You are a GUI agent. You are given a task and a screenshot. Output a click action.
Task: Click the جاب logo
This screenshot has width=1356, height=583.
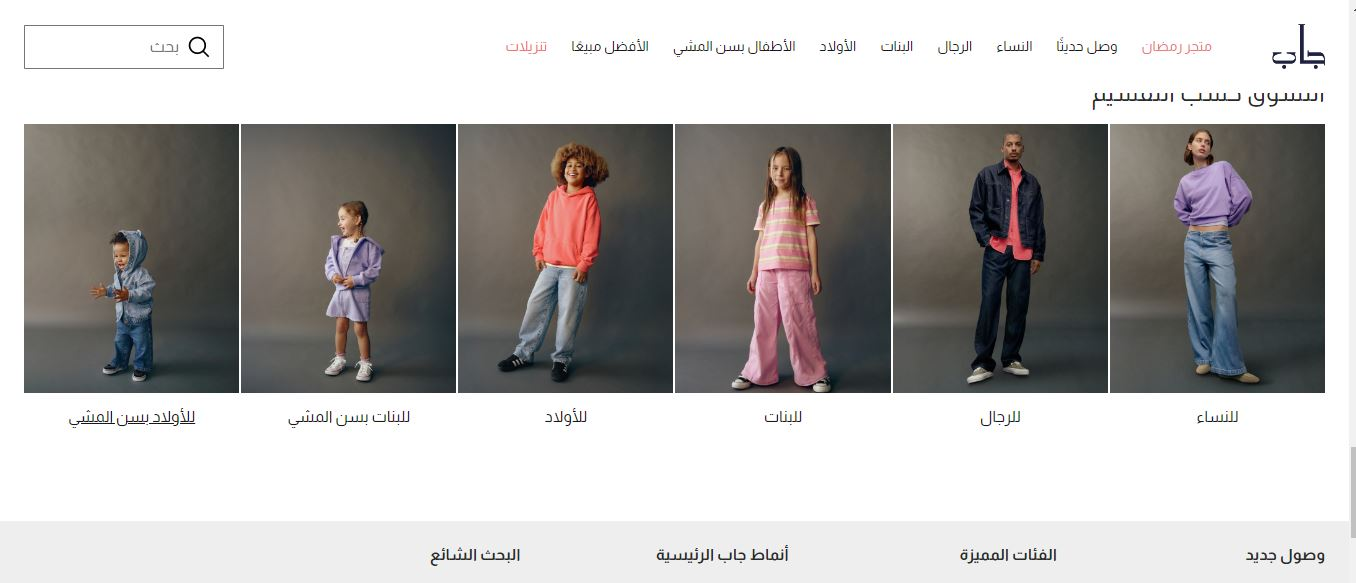[1298, 46]
